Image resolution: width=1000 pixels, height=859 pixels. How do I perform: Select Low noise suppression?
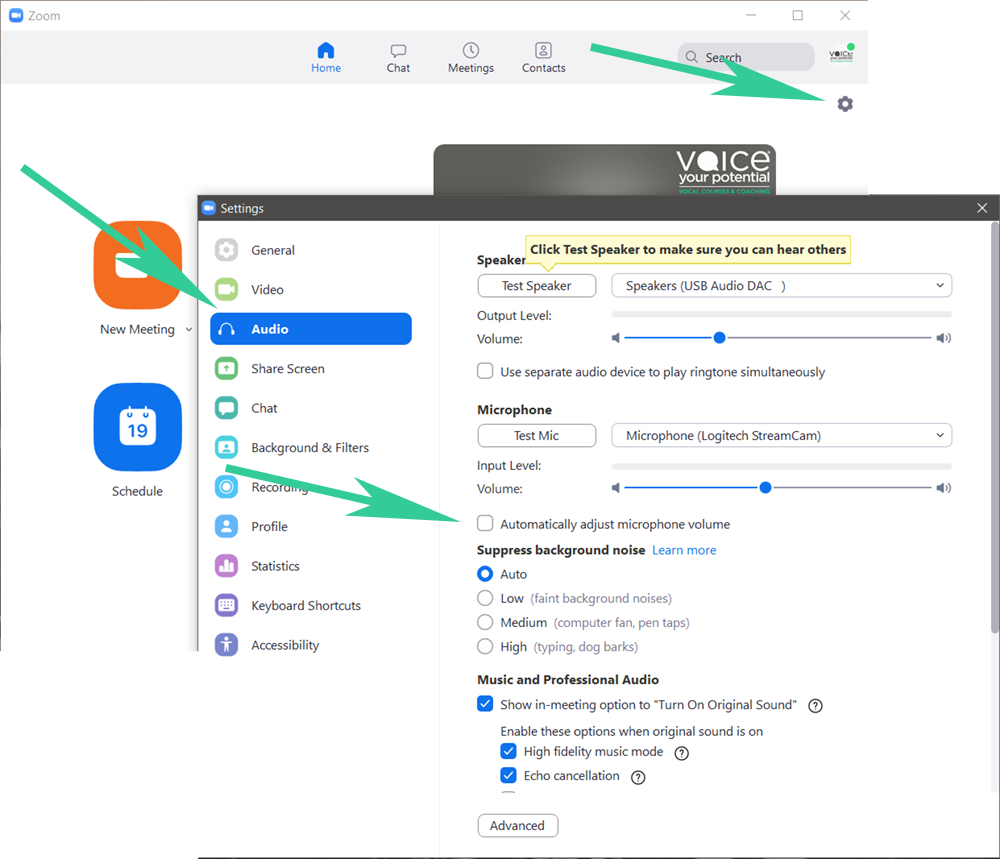point(485,598)
